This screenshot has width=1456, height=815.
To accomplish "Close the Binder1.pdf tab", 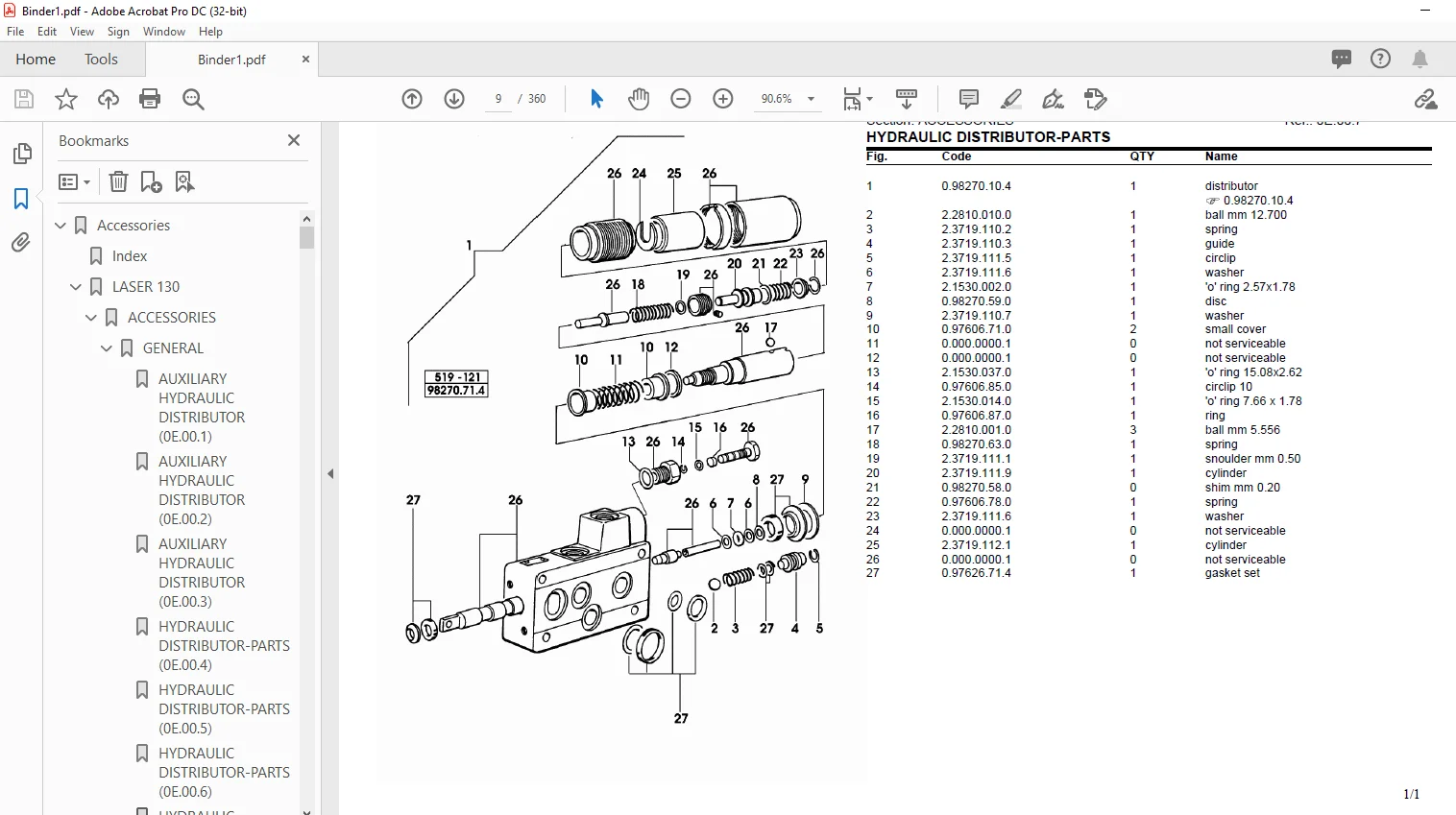I will click(x=305, y=59).
